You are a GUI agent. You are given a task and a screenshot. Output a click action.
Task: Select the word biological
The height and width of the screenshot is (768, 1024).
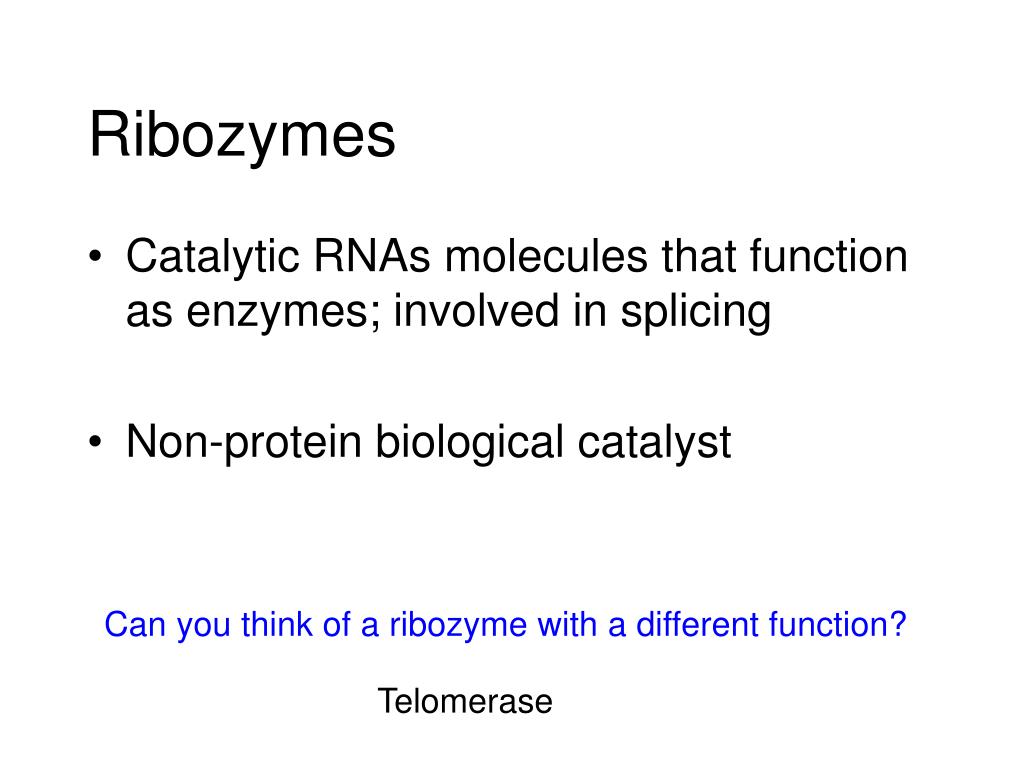pos(470,444)
